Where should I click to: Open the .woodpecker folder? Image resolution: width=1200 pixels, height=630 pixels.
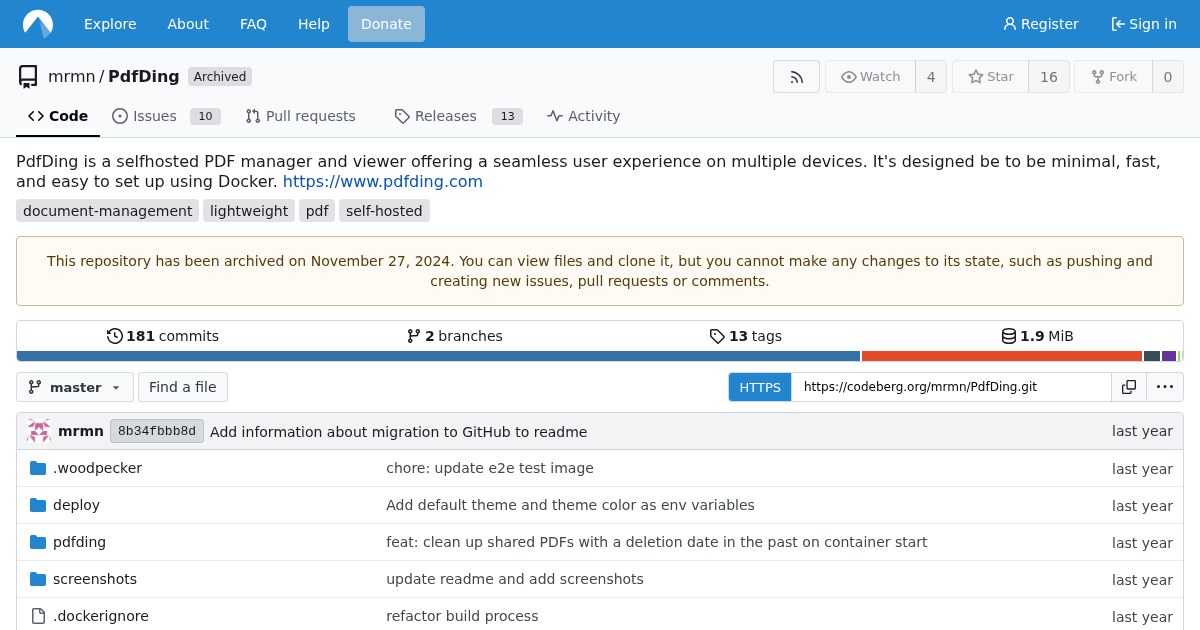point(97,468)
